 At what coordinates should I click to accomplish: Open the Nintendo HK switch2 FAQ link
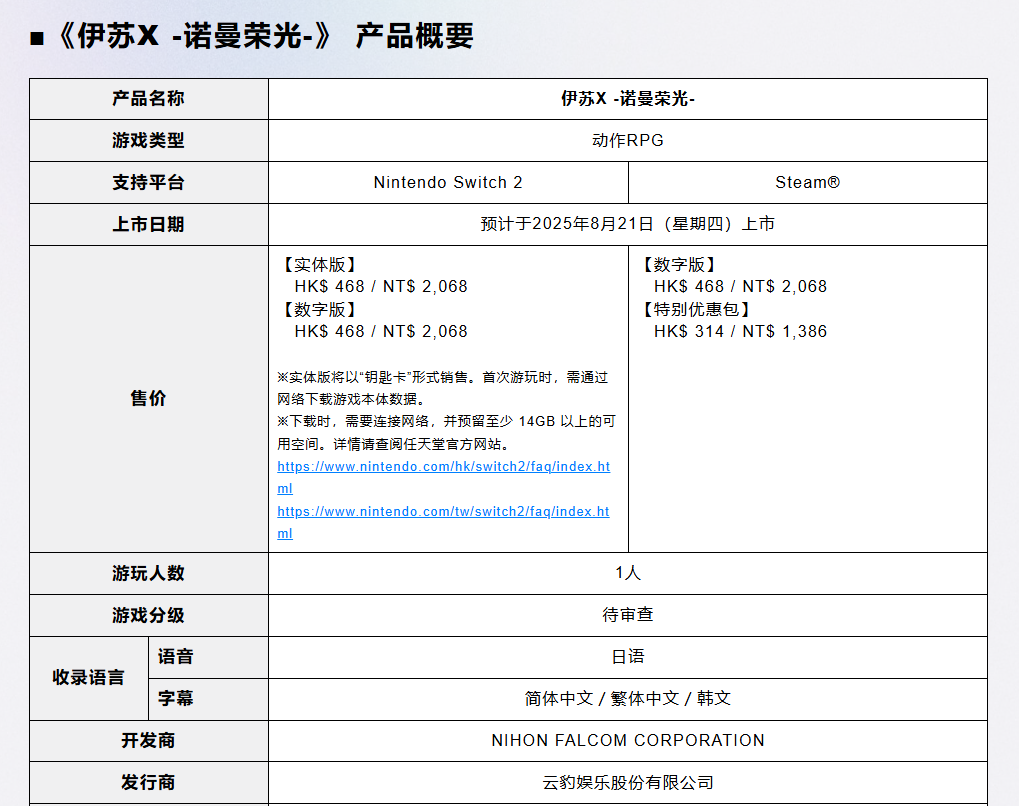443,476
